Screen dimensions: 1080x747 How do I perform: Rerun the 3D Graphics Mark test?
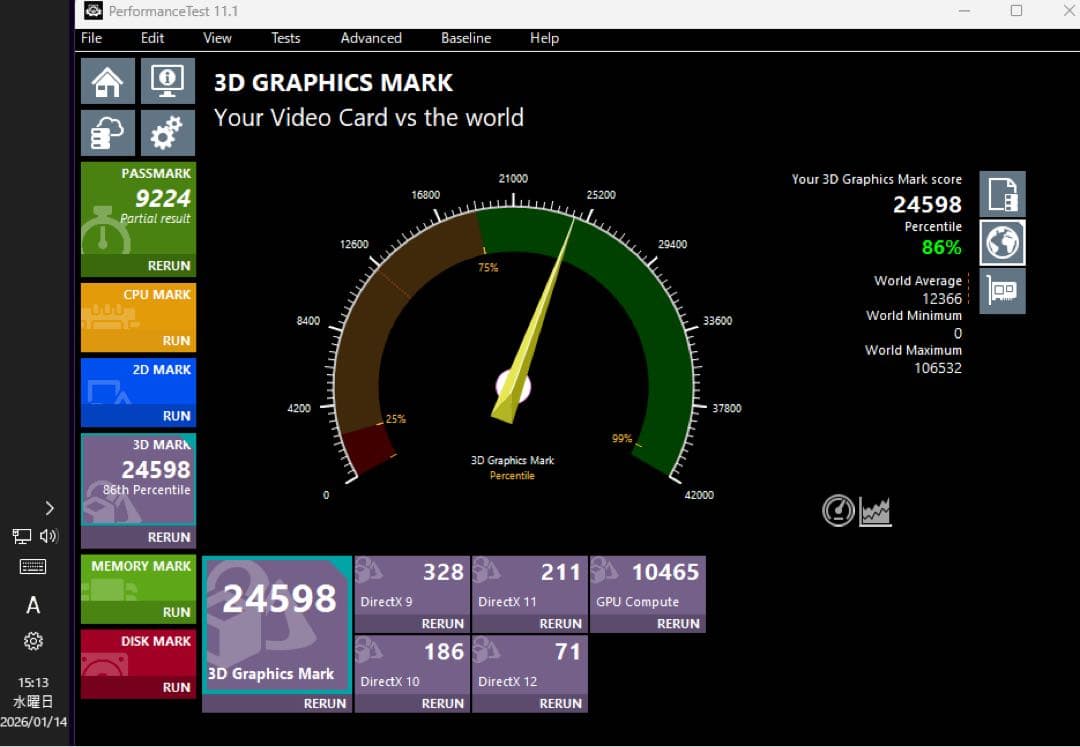[x=325, y=703]
